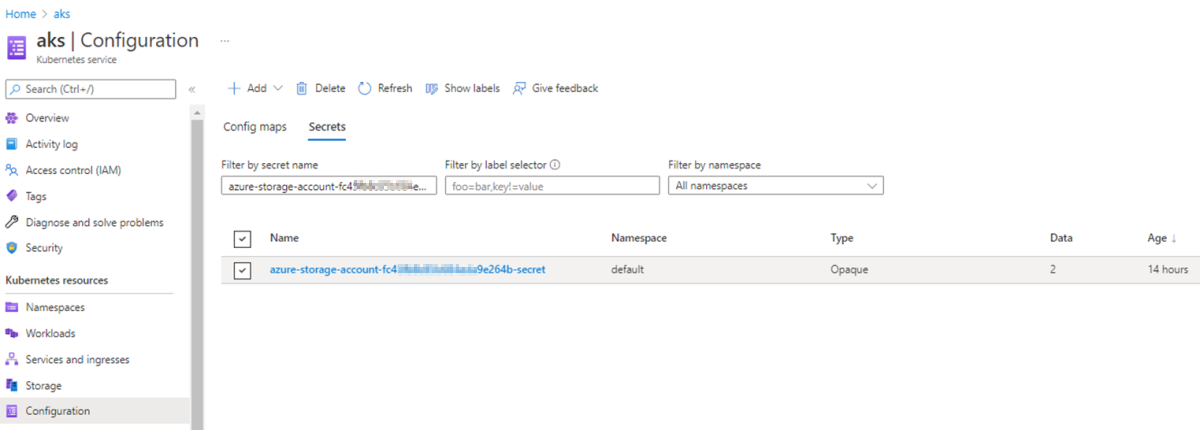Toggle the select-all checkbox in table header
The width and height of the screenshot is (1200, 430).
point(241,239)
